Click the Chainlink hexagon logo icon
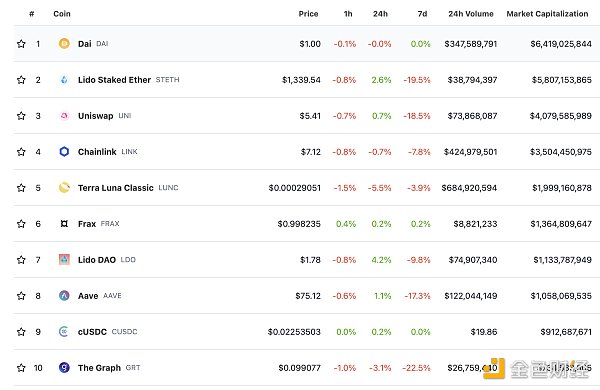 pyautogui.click(x=64, y=152)
